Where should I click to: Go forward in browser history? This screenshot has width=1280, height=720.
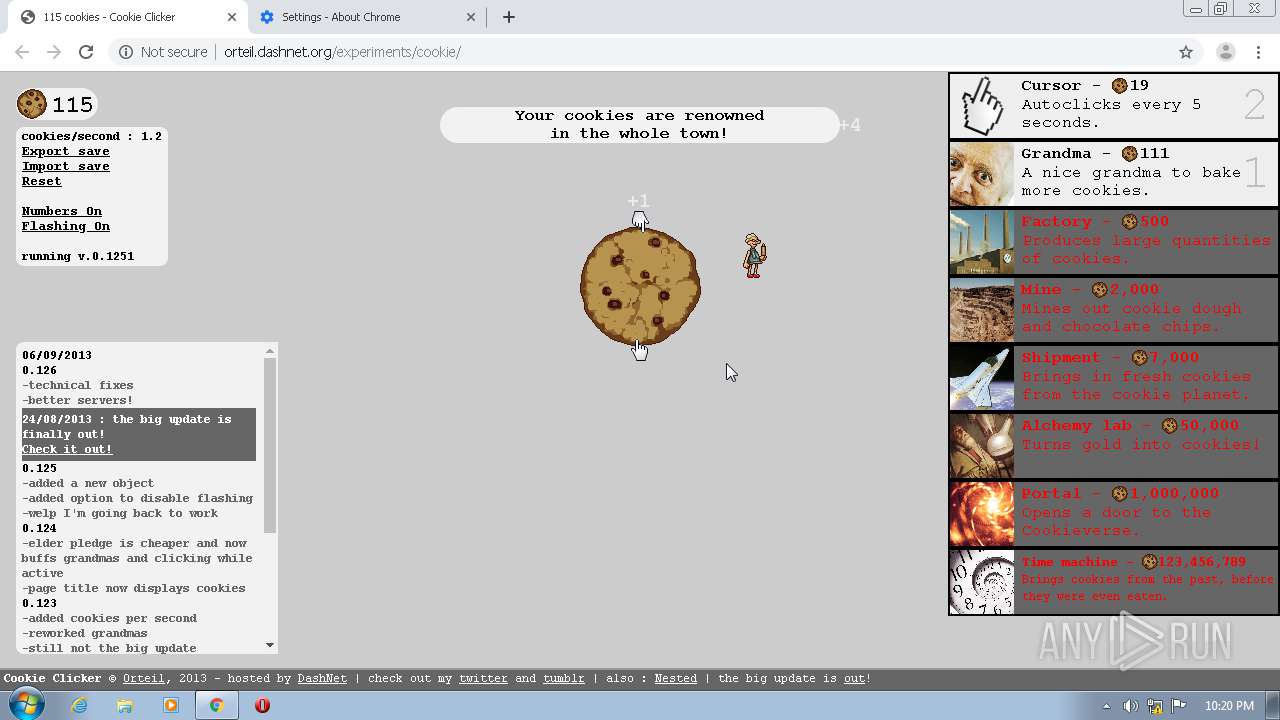(54, 52)
